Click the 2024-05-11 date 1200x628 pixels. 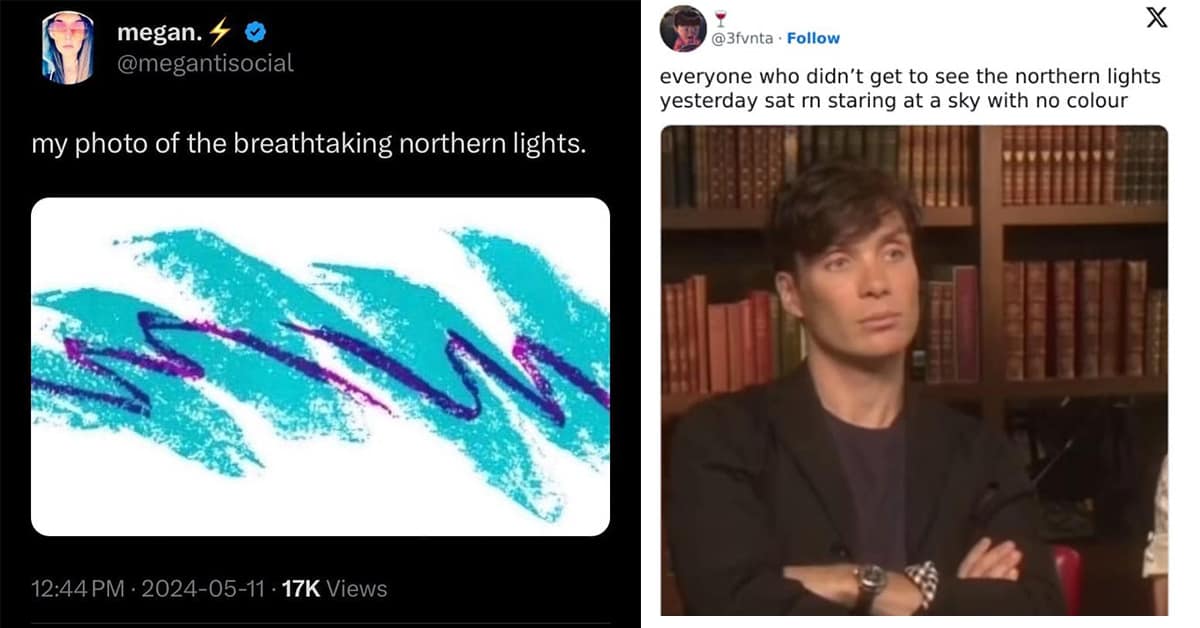coord(203,589)
